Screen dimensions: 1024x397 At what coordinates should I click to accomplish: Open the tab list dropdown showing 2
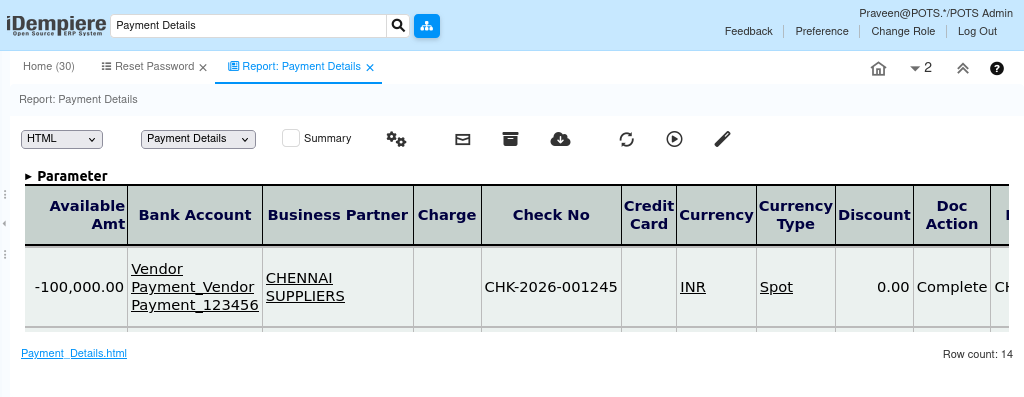(x=921, y=68)
